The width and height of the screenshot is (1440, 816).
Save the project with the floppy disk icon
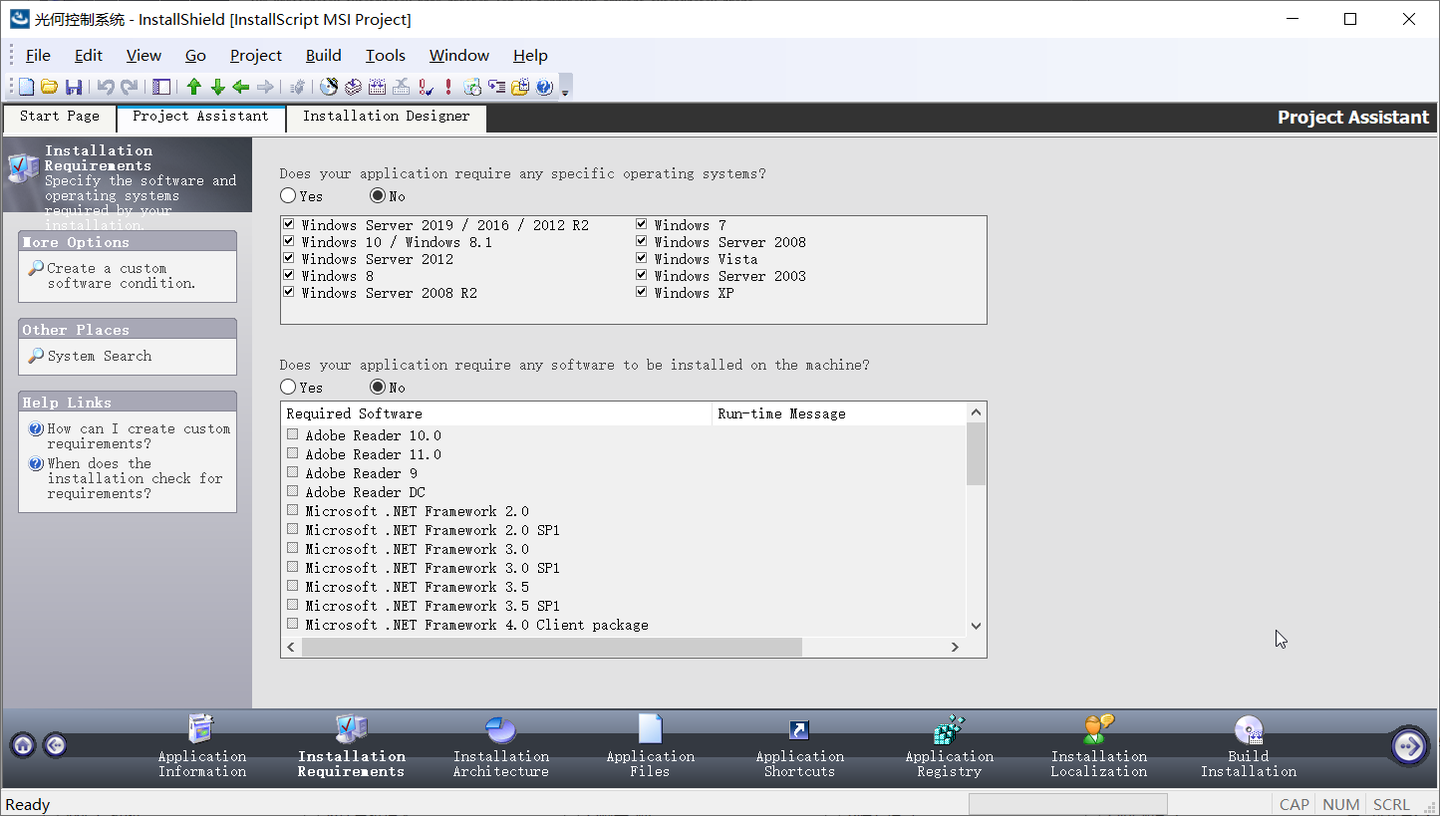(73, 87)
